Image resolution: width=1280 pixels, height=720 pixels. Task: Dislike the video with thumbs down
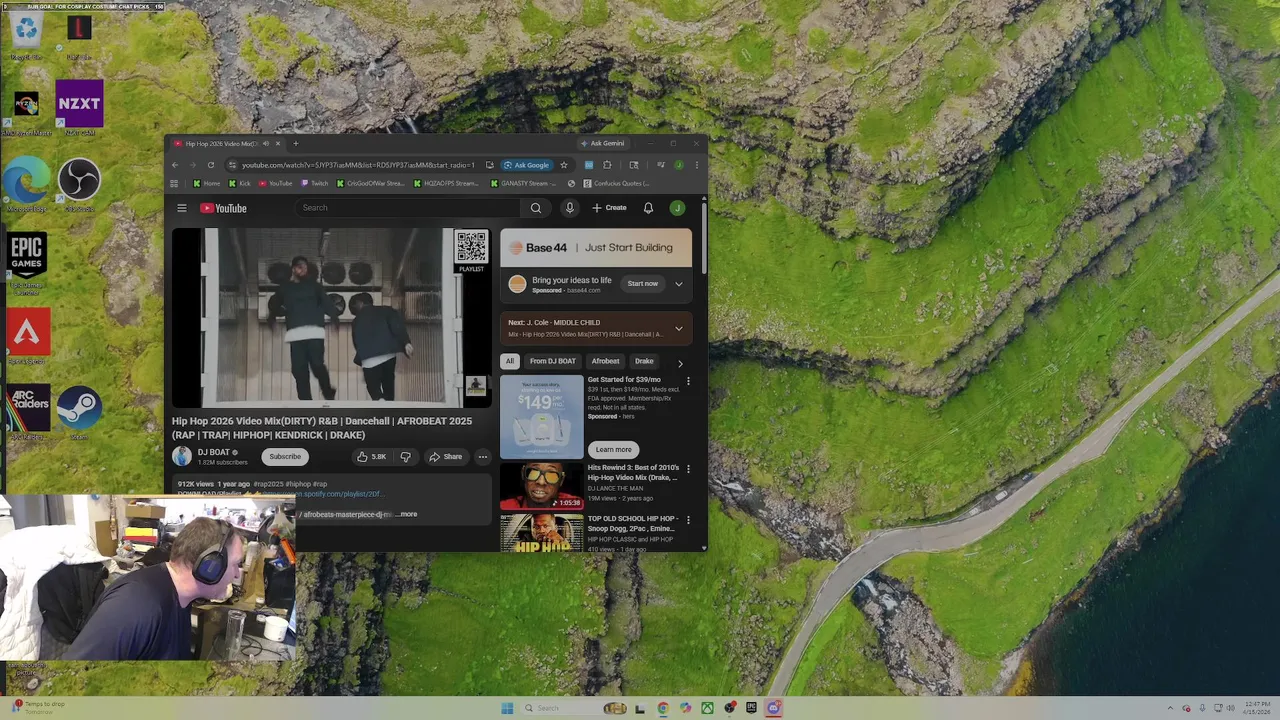[405, 457]
